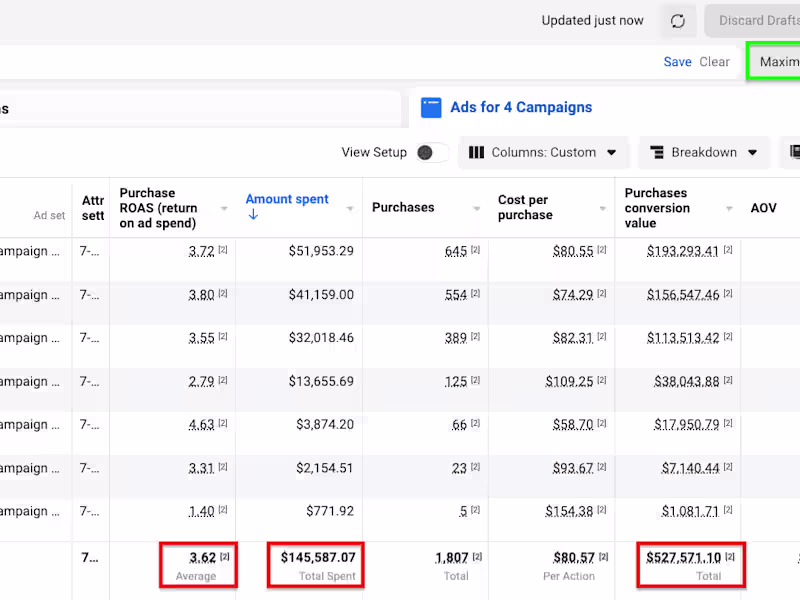Click the sort arrow under Amount spent
The width and height of the screenshot is (800, 600).
tap(252, 215)
